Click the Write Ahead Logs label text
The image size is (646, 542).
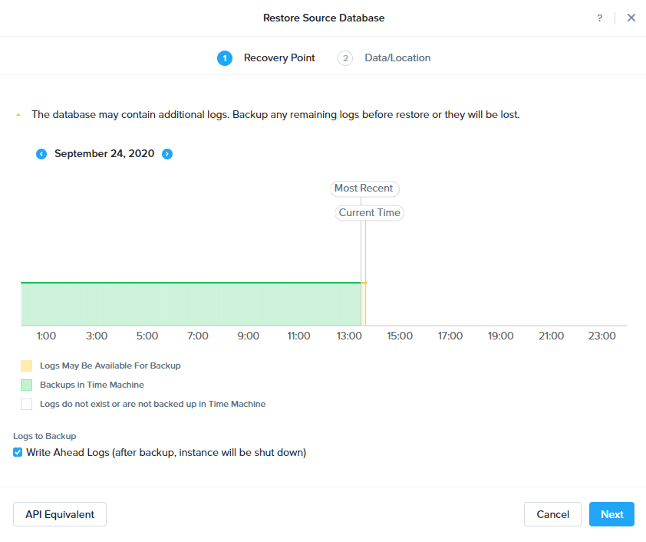coord(166,453)
